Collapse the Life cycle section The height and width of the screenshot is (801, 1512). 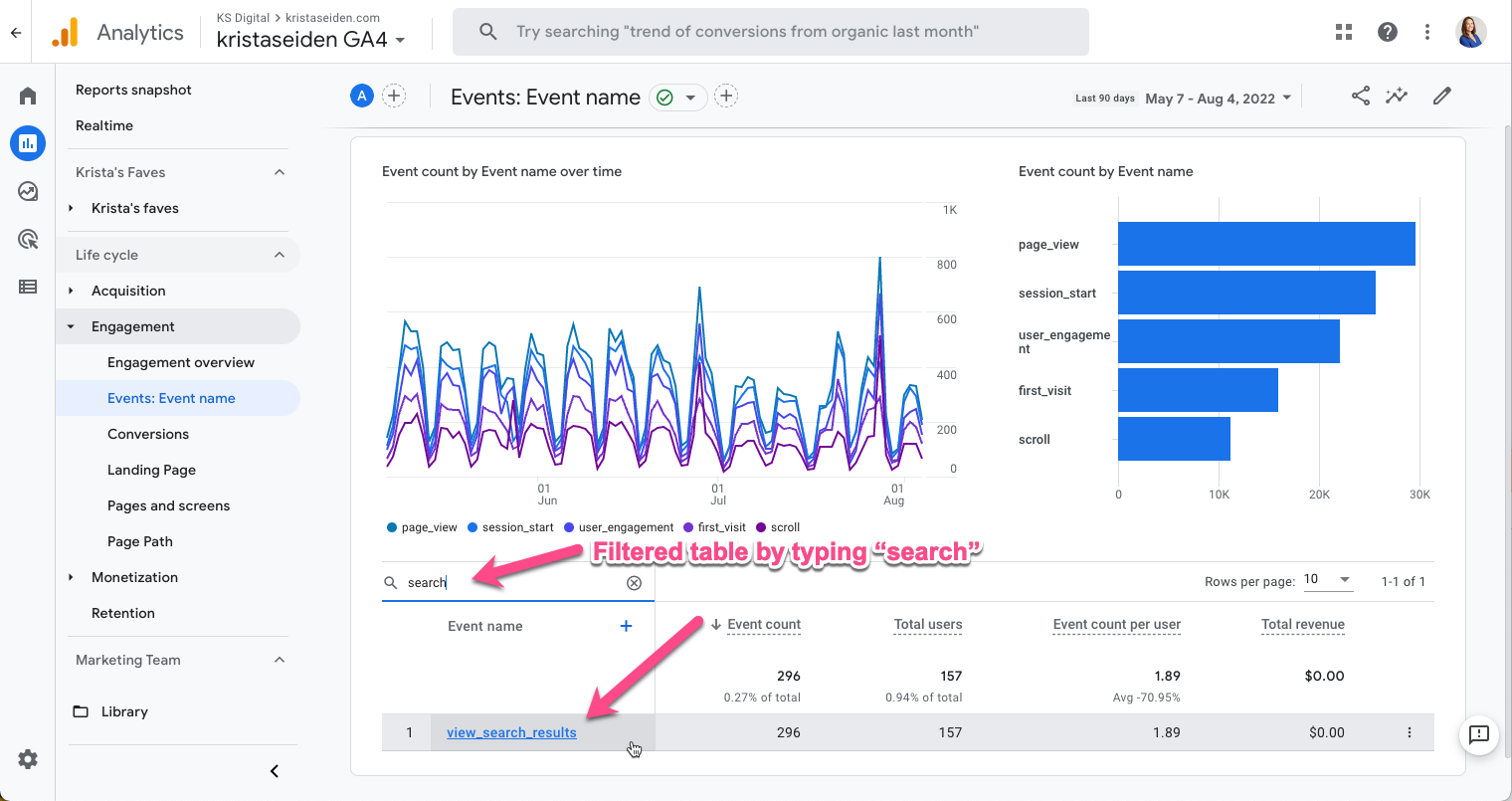pyautogui.click(x=280, y=255)
